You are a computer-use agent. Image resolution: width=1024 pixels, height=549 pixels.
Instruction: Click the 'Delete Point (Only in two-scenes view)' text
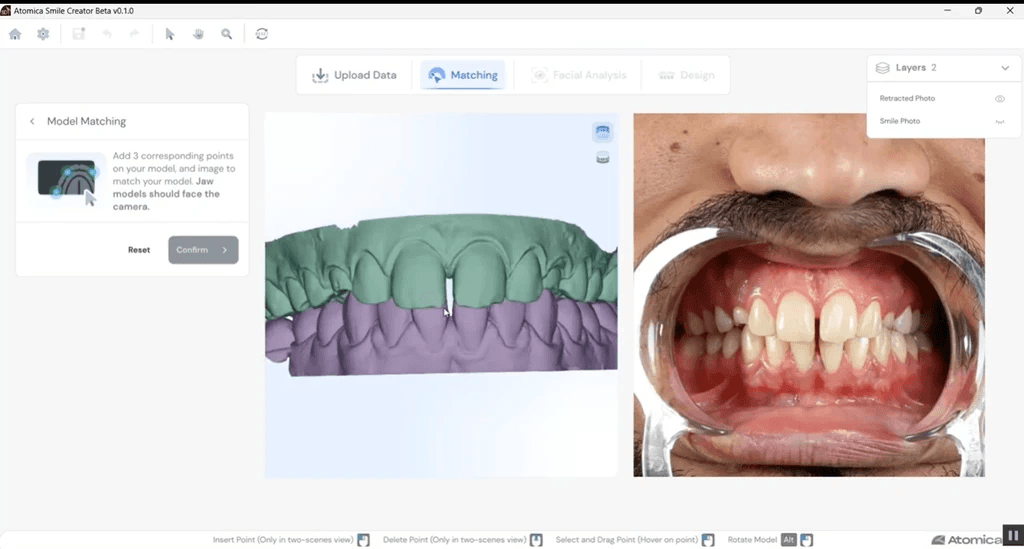pyautogui.click(x=455, y=540)
